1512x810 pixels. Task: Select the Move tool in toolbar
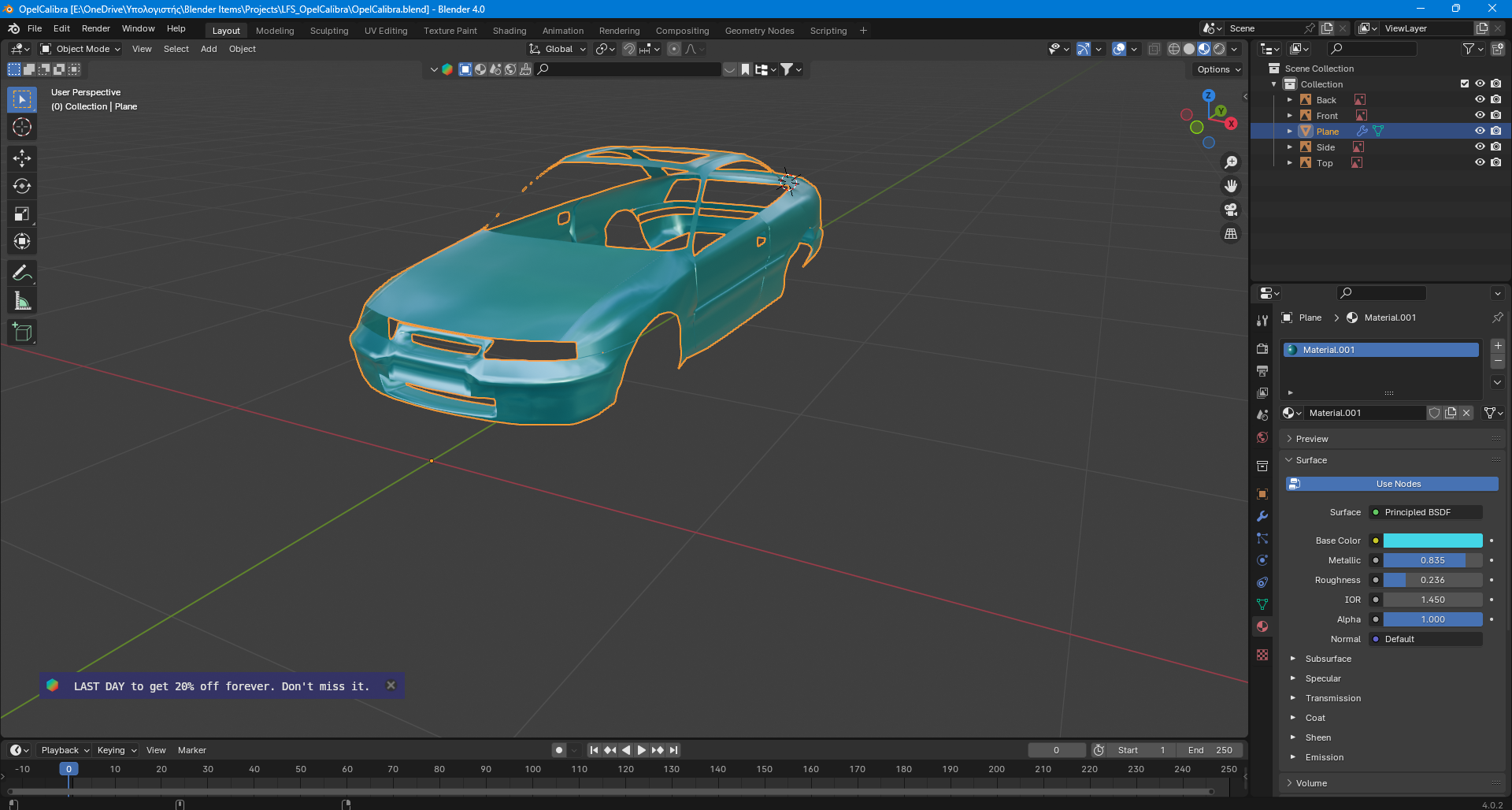[22, 158]
